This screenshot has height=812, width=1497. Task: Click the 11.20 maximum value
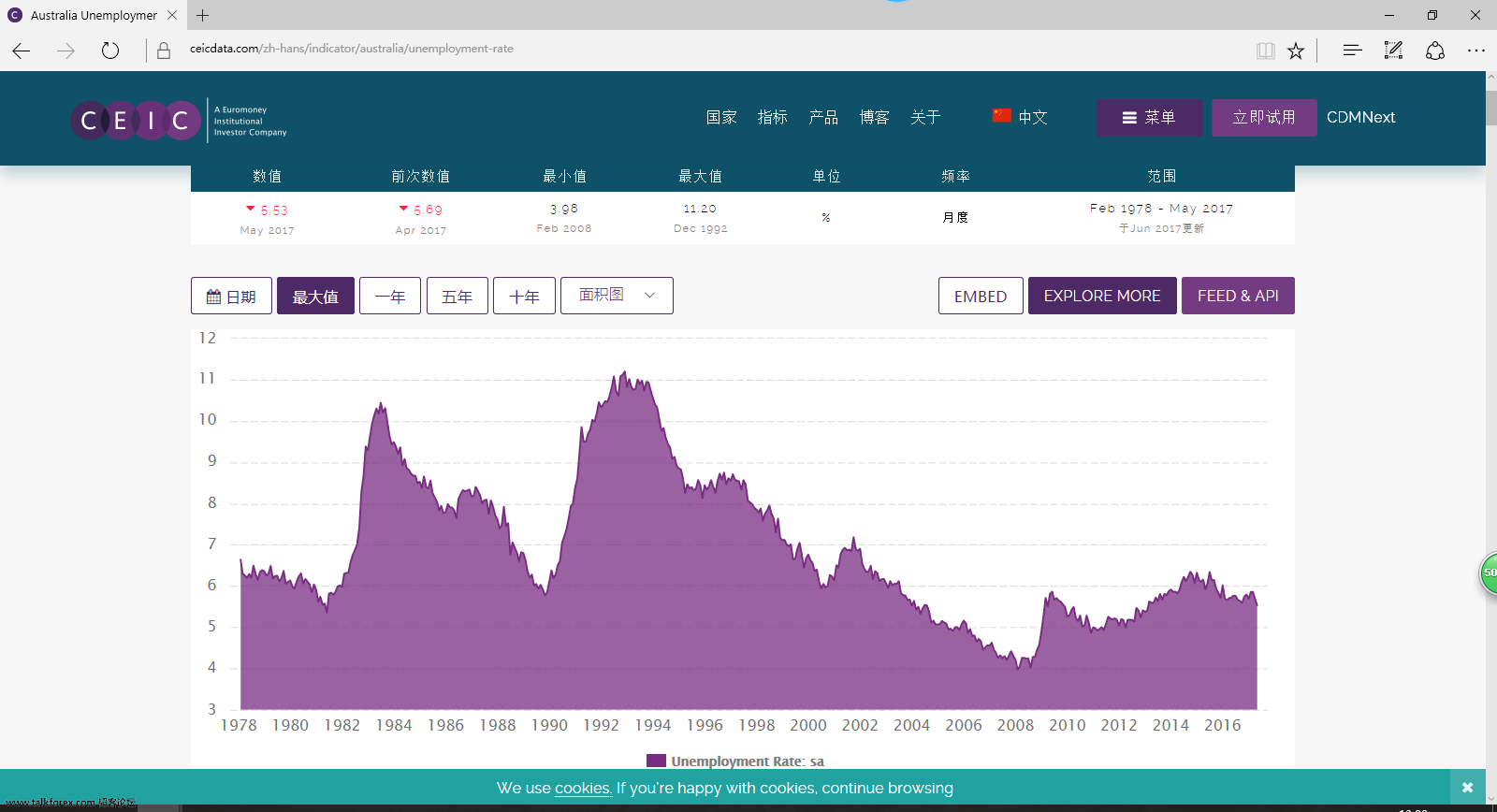pyautogui.click(x=700, y=209)
